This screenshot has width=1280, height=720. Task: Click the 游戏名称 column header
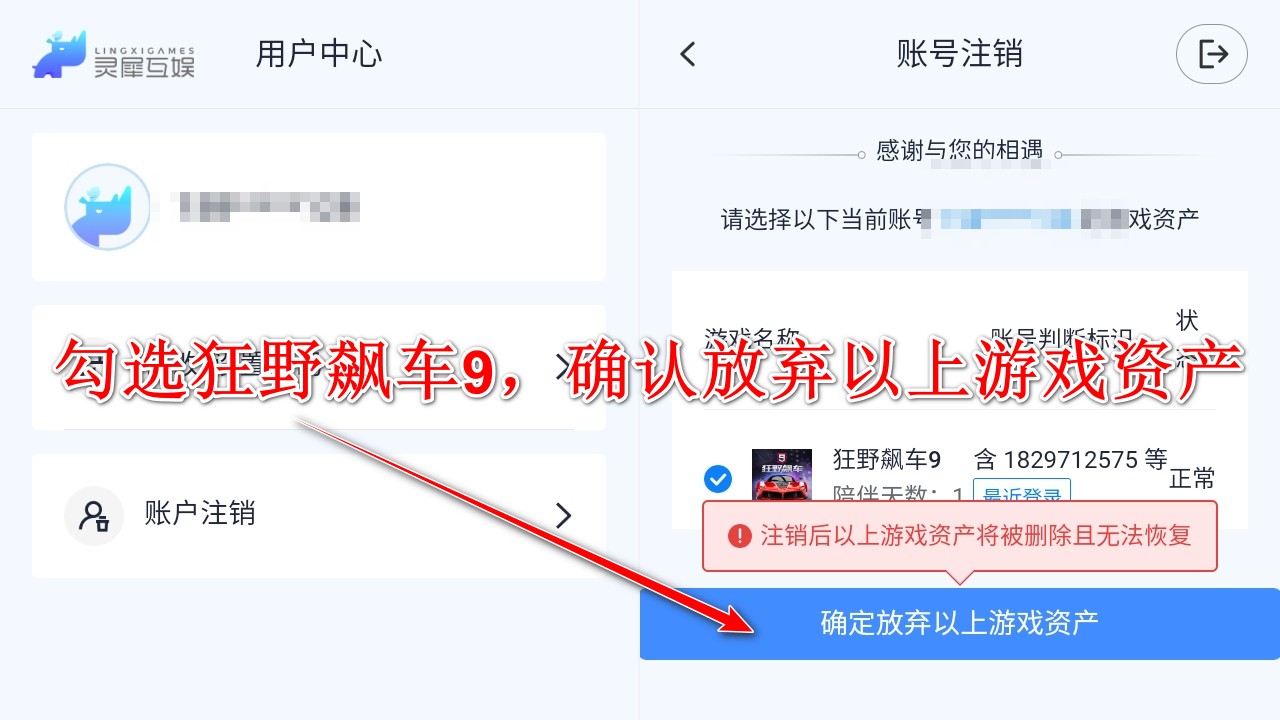(x=752, y=337)
